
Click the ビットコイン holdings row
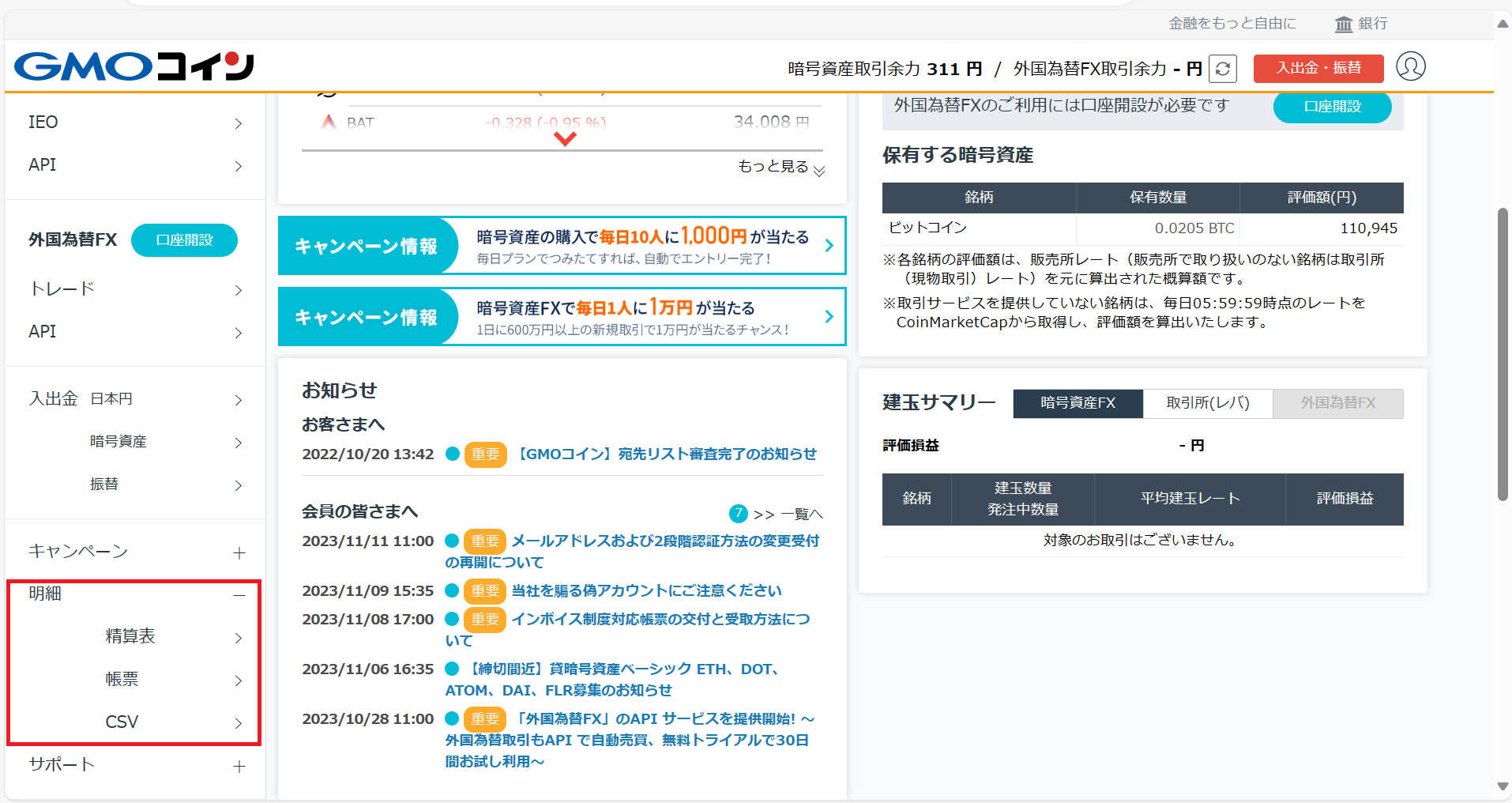point(1142,228)
